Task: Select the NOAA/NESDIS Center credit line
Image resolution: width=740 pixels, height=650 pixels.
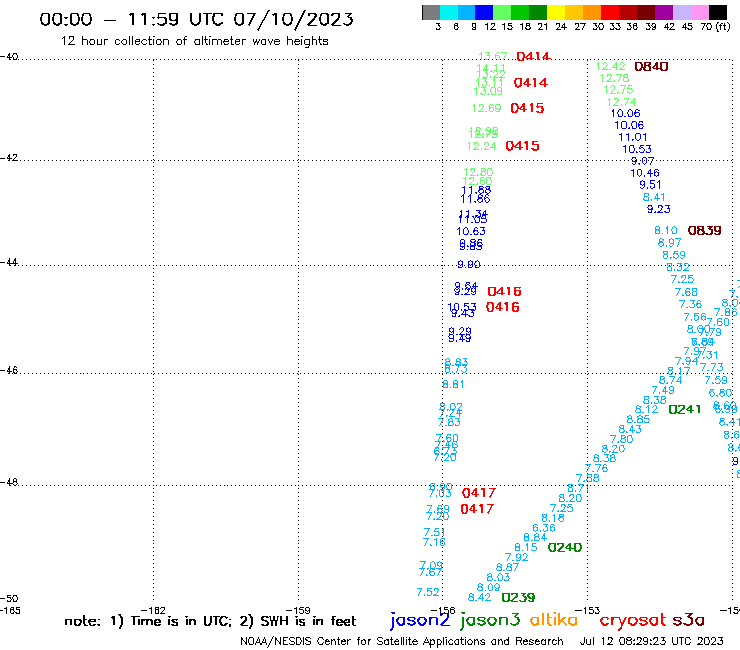Action: [x=402, y=641]
